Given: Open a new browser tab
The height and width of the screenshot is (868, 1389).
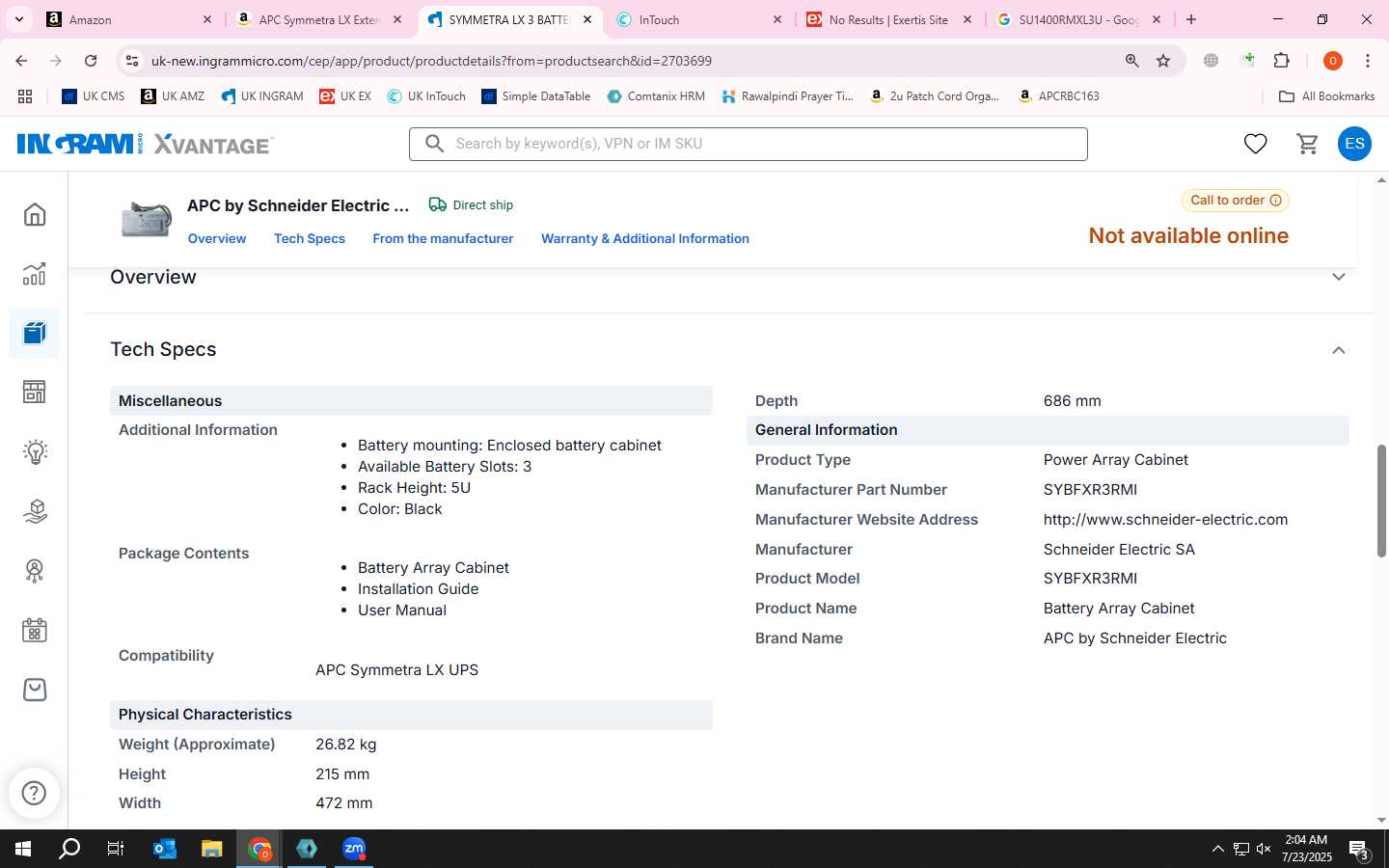Looking at the screenshot, I should point(1191,19).
